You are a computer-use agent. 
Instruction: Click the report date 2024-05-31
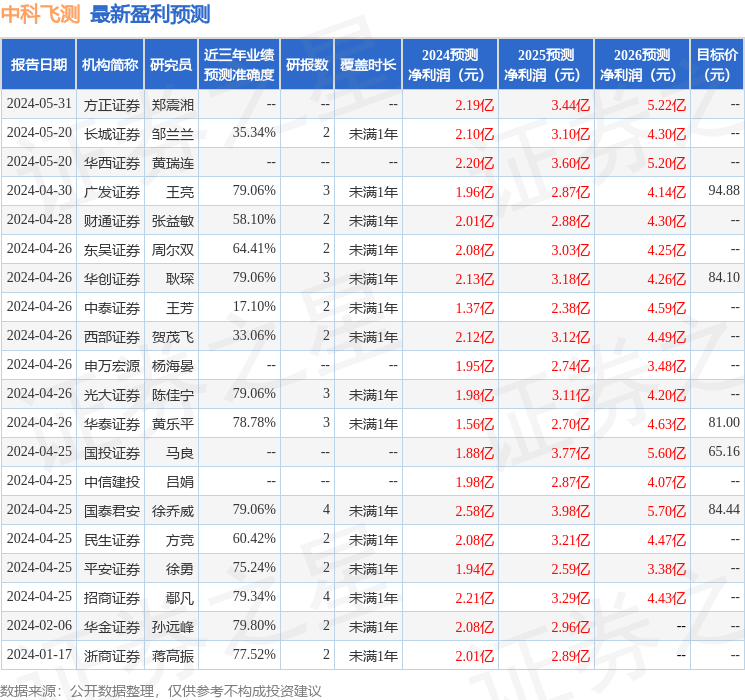point(39,103)
